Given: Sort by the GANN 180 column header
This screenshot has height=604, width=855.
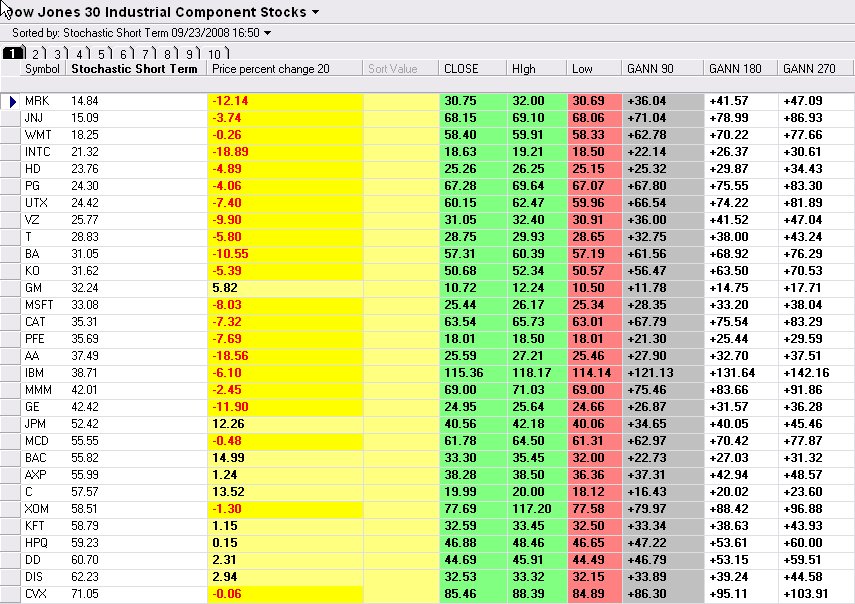Looking at the screenshot, I should (x=741, y=69).
